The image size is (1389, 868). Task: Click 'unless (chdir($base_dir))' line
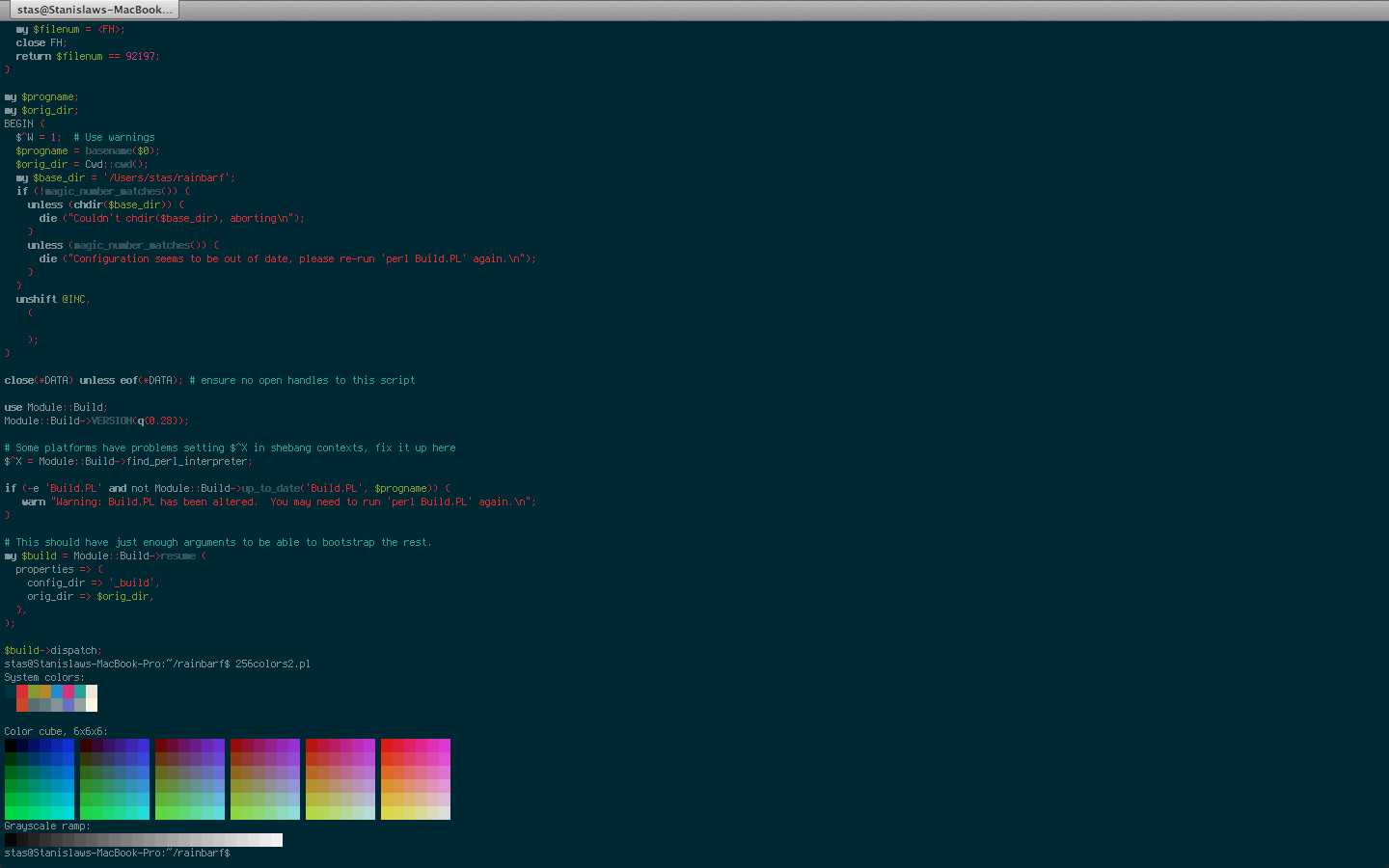click(105, 205)
